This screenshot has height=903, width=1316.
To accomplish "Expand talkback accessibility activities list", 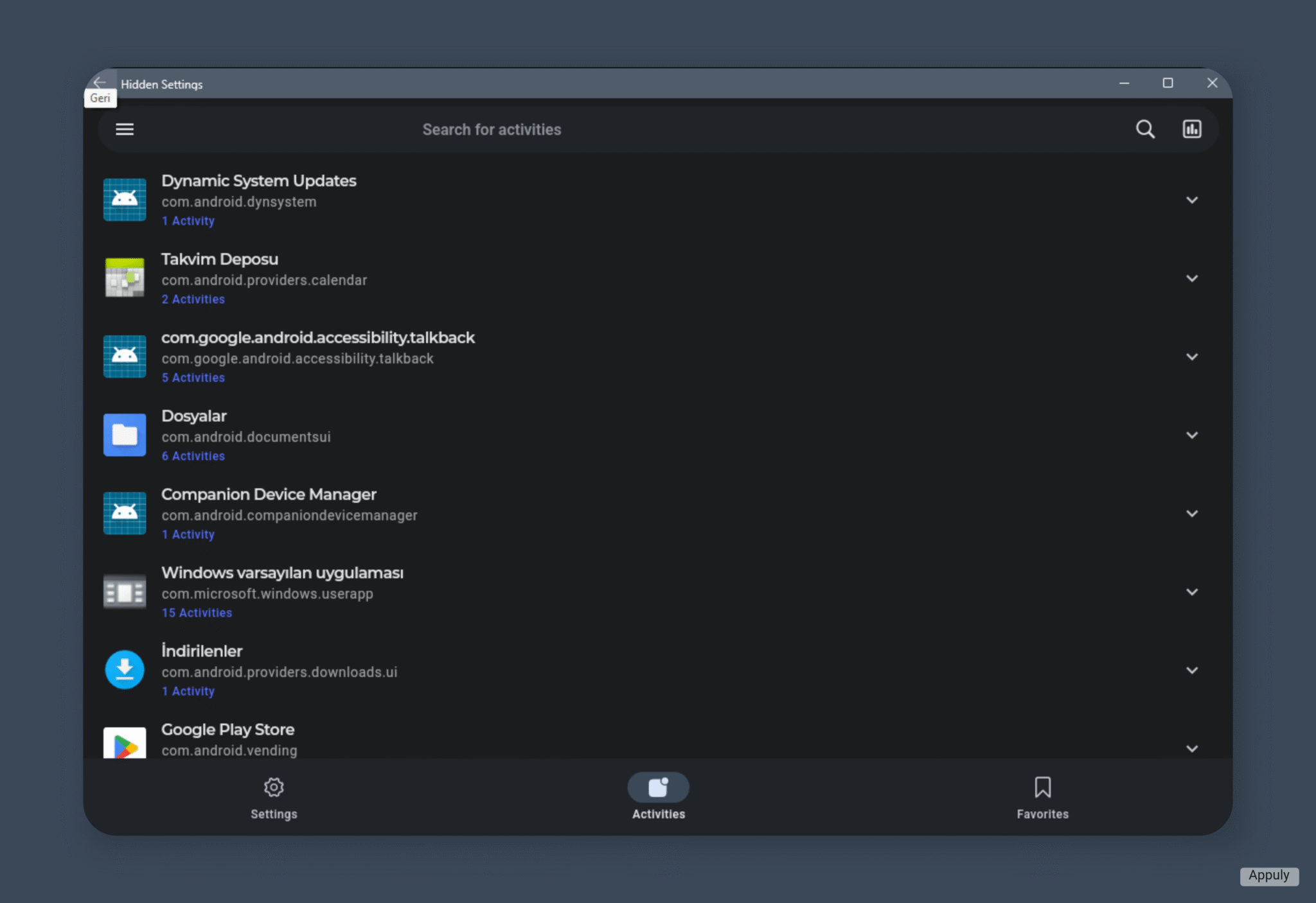I will [1191, 357].
